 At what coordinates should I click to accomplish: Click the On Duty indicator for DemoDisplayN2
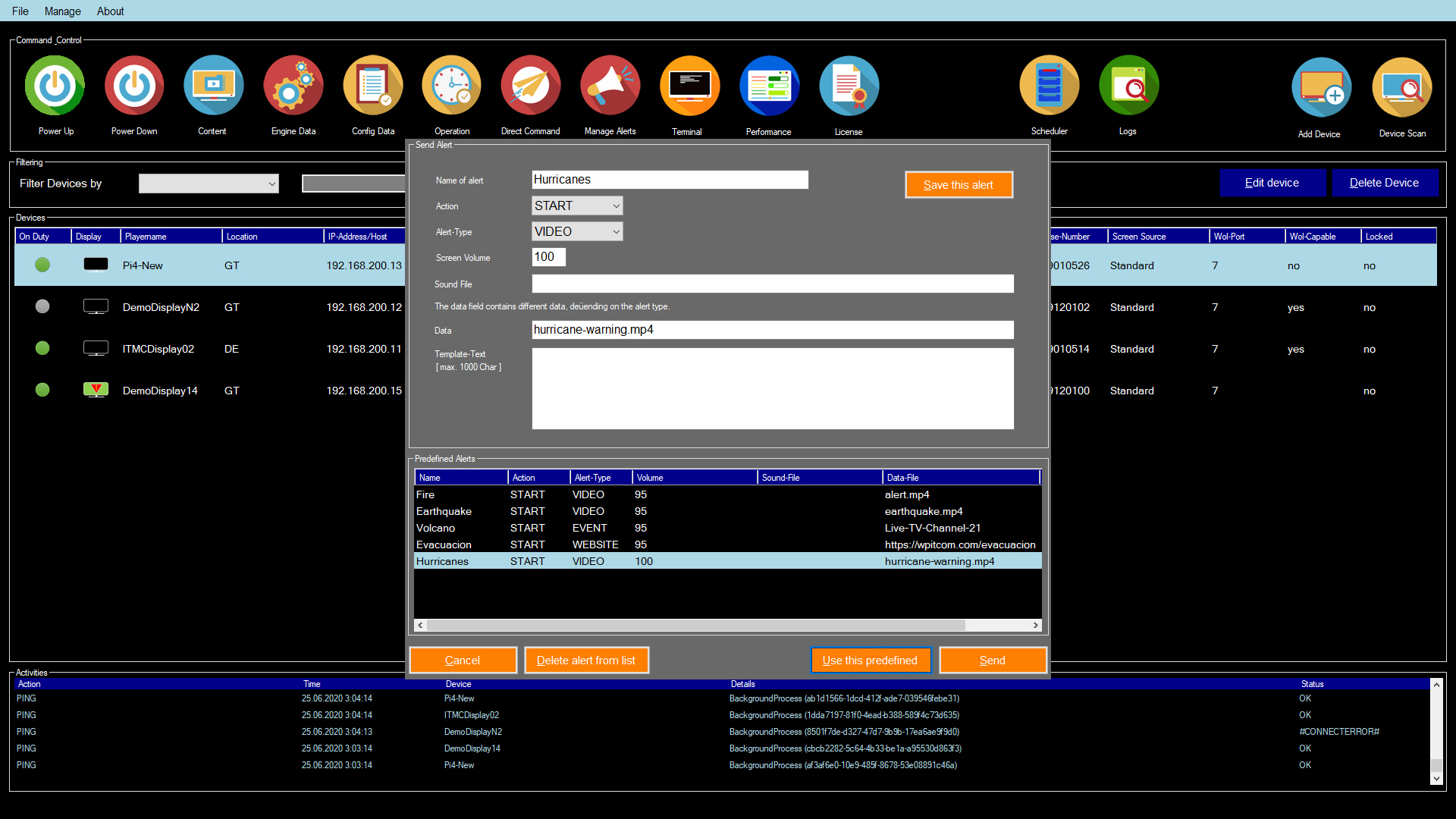pyautogui.click(x=42, y=306)
